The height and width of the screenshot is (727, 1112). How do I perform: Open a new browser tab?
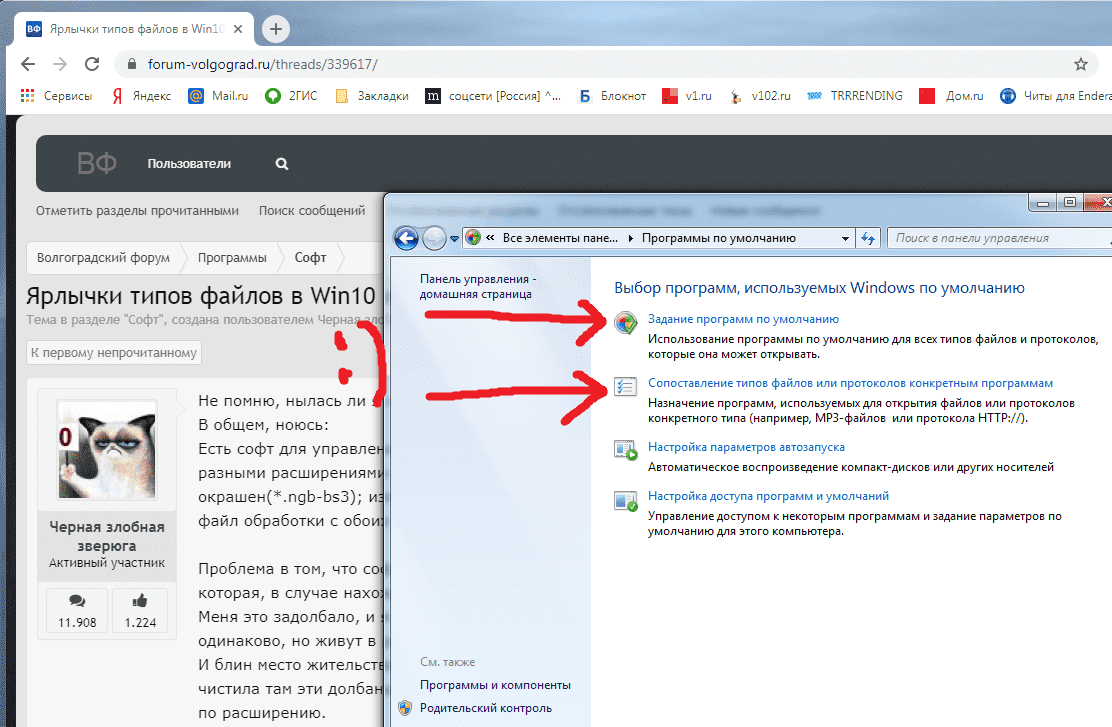pos(276,28)
